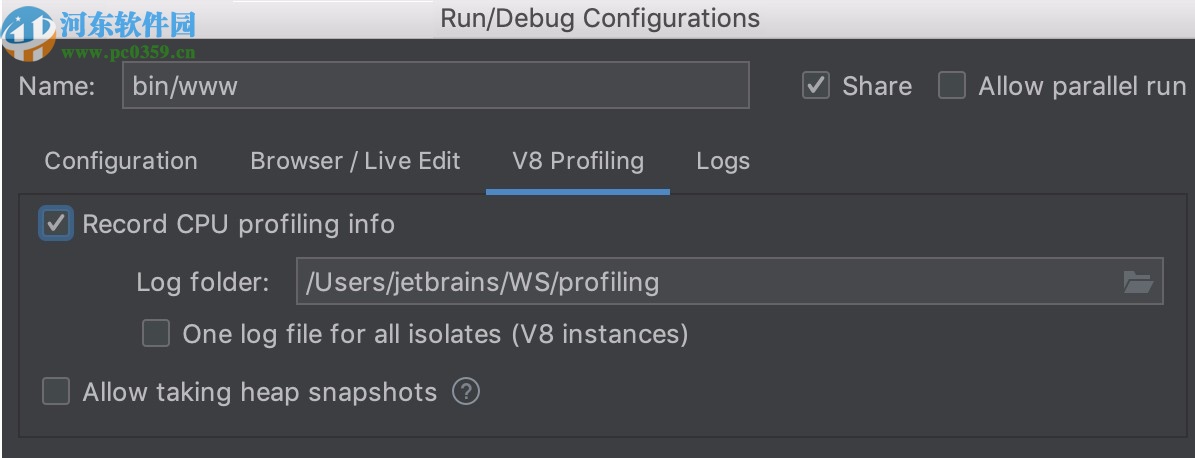Enable Allow taking heap snapshots
The image size is (1195, 458).
pos(56,392)
